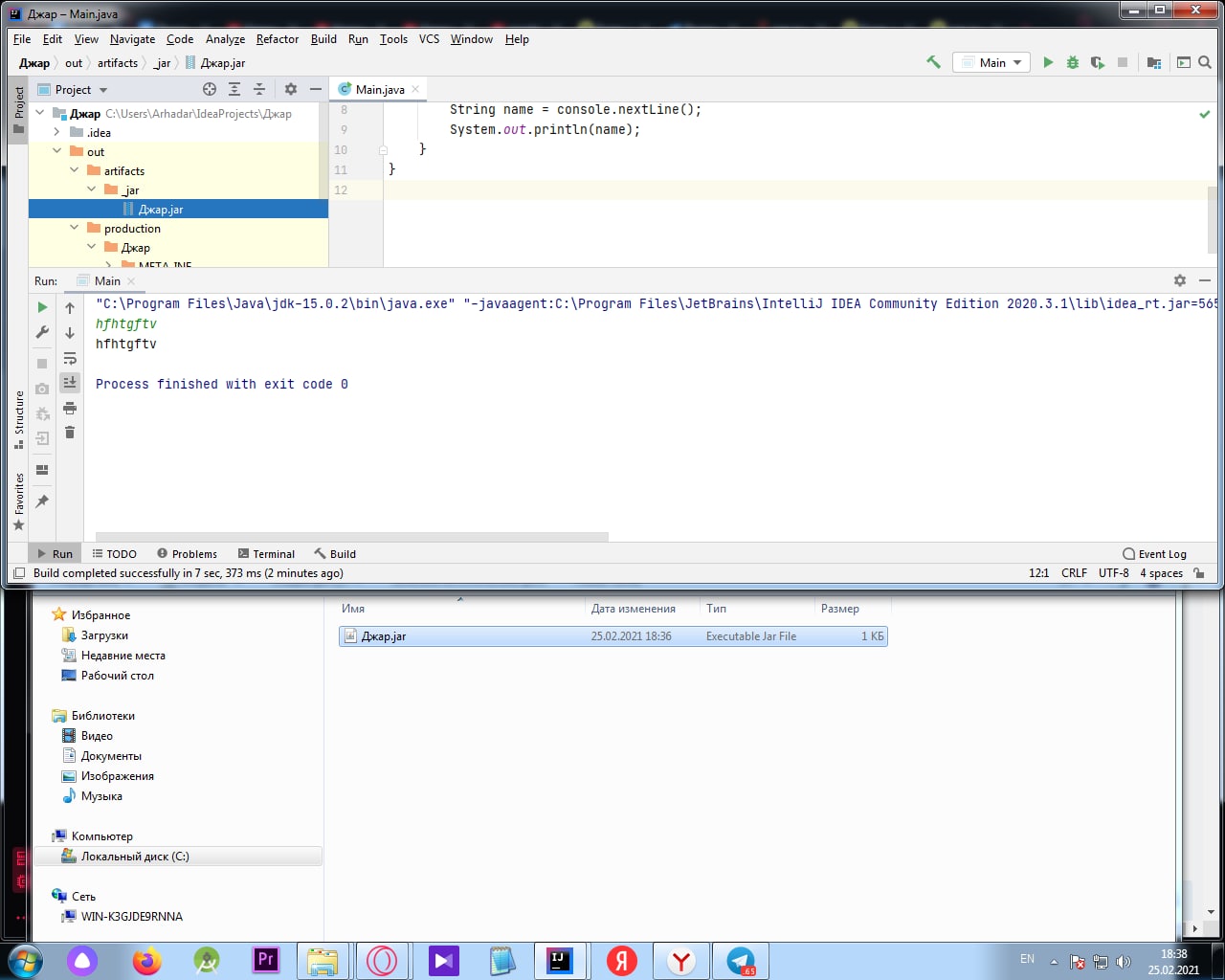
Task: Run Main with the green play icon
Action: 1048,62
